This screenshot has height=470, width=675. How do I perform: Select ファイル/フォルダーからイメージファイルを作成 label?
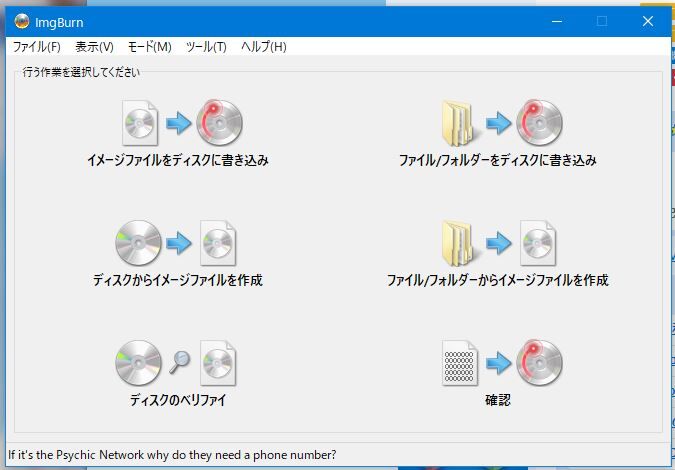498,280
